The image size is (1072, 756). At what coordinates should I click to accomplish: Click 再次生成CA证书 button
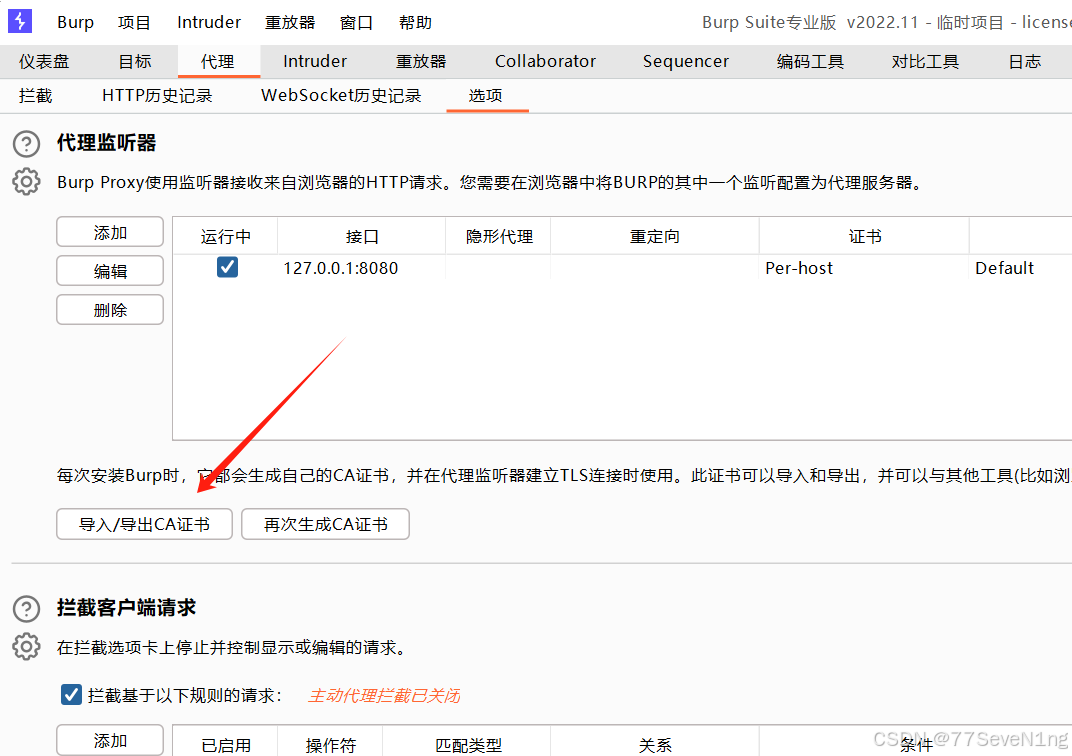325,524
